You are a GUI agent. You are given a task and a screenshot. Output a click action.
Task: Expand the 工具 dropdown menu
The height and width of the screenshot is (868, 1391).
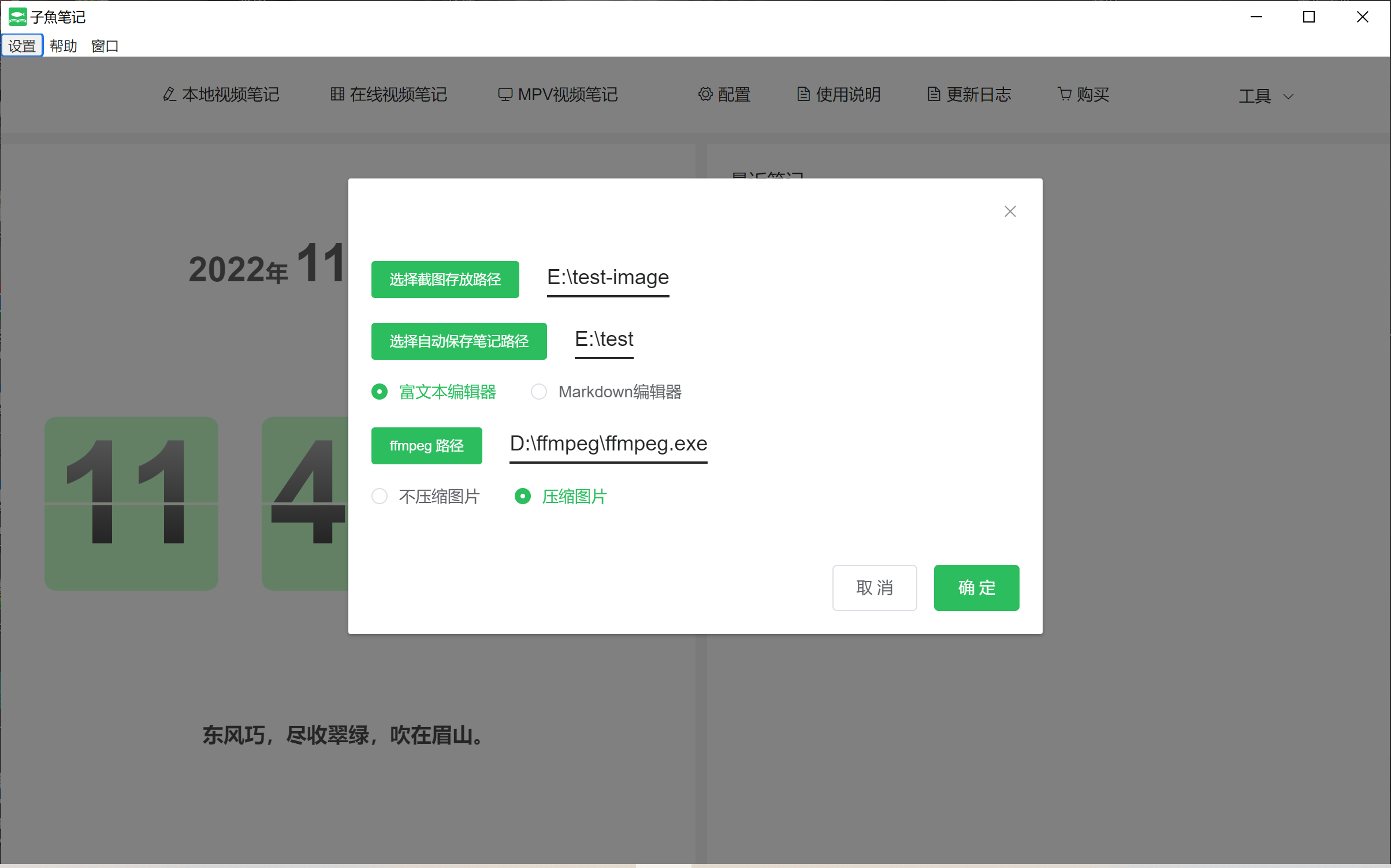pyautogui.click(x=1265, y=96)
